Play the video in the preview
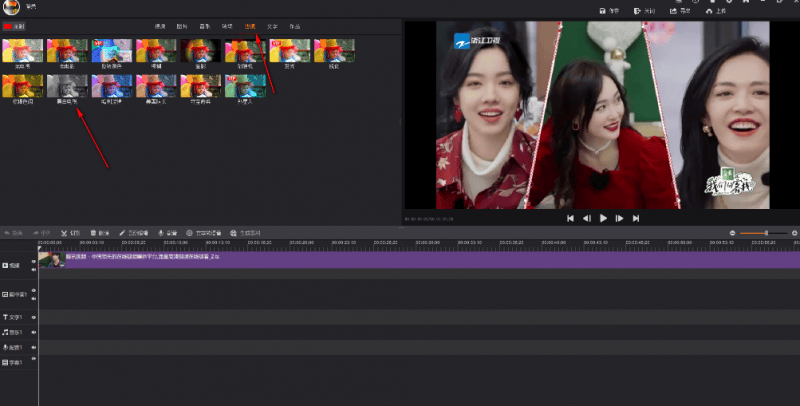This screenshot has width=800, height=406. pos(603,218)
